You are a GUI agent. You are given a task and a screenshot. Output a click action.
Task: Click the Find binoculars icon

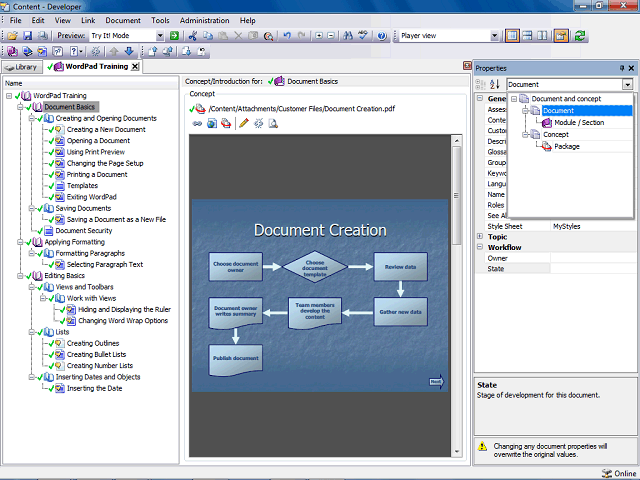pyautogui.click(x=348, y=36)
